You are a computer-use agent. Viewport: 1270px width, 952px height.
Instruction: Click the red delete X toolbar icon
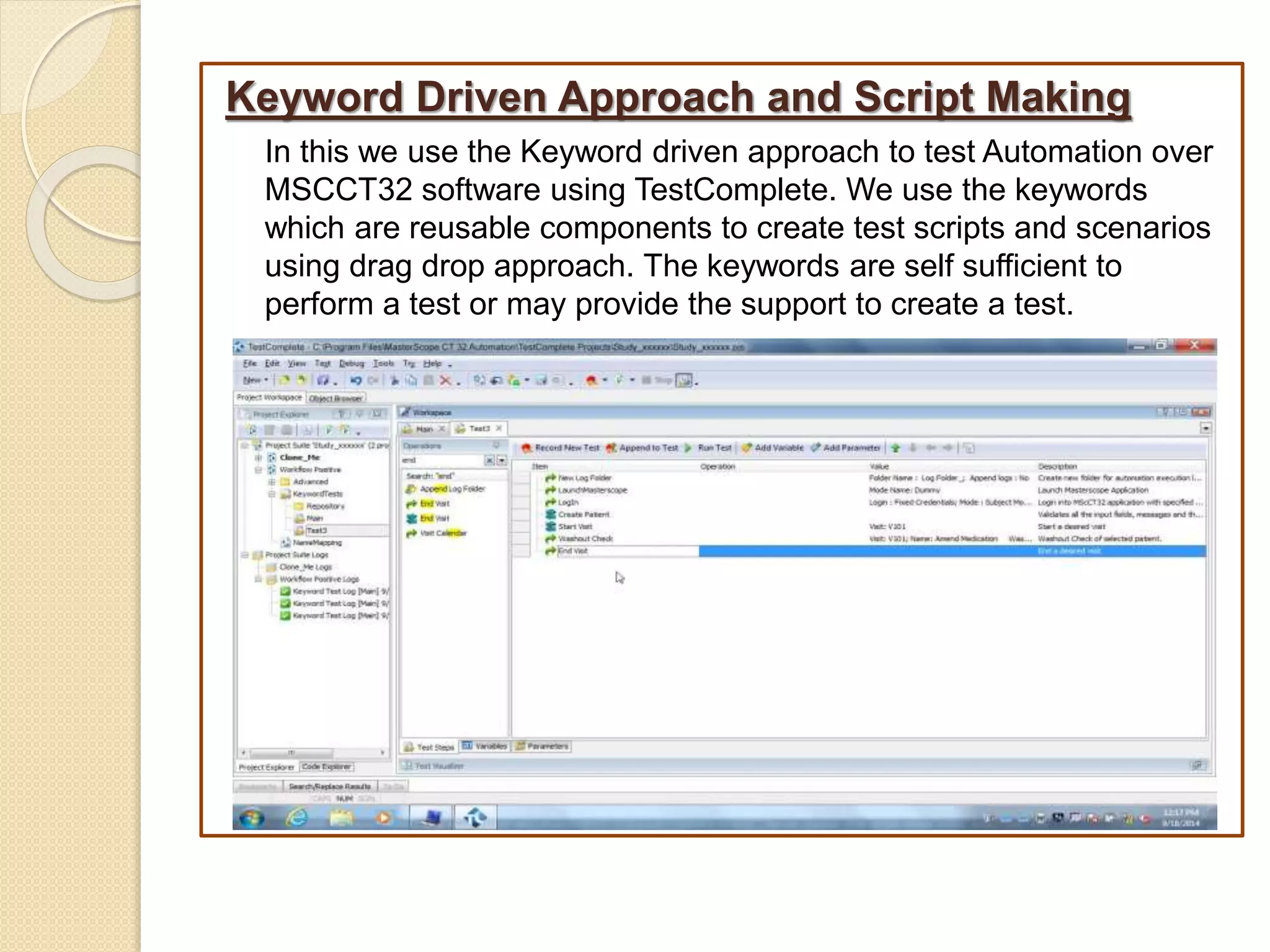pos(445,381)
